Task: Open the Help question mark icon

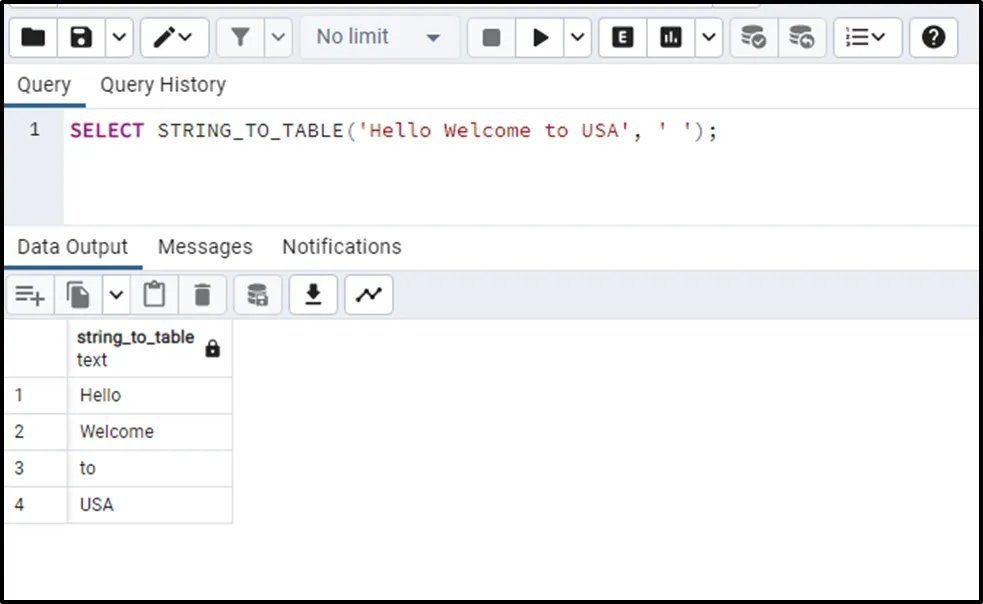Action: point(933,37)
